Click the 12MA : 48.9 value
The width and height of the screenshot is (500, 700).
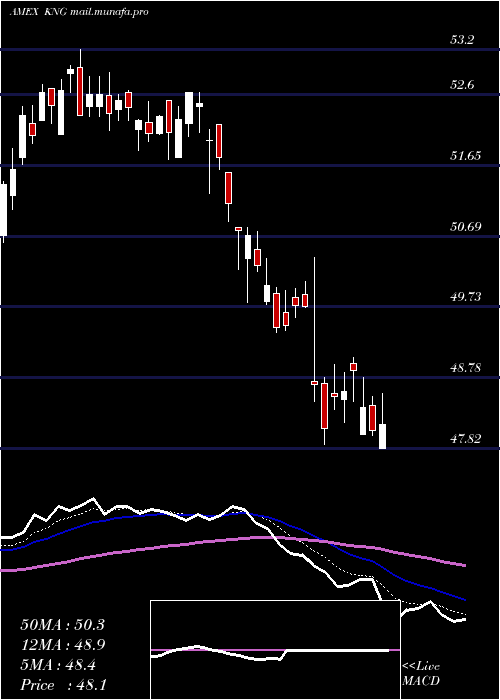pyautogui.click(x=62, y=645)
